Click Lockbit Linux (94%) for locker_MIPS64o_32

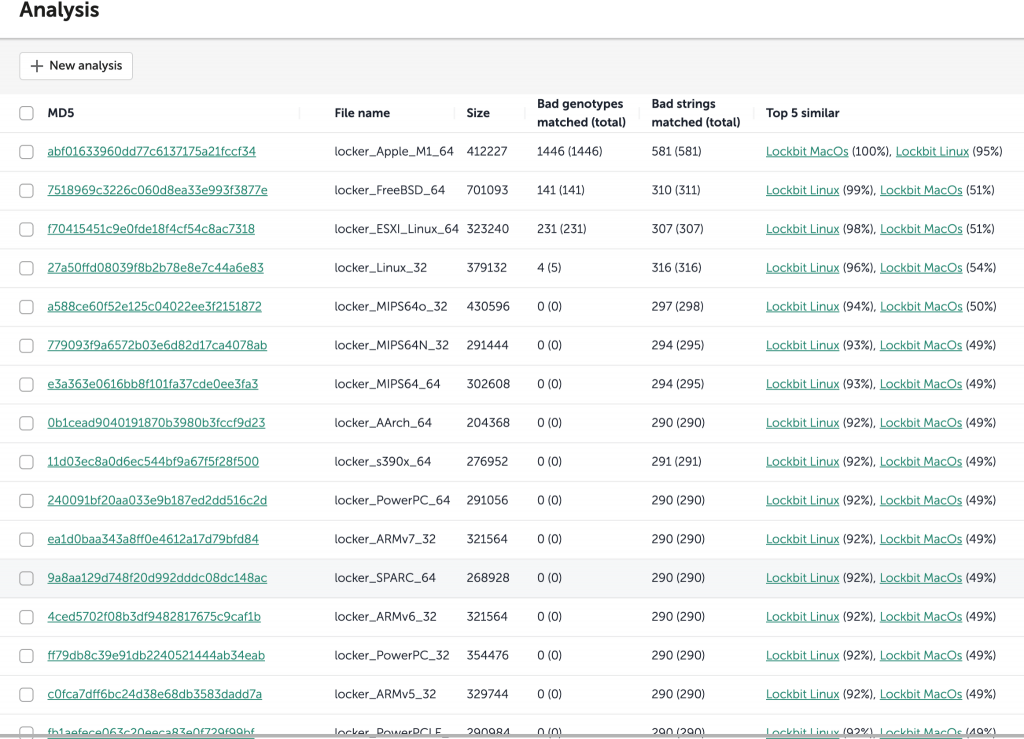tap(803, 306)
